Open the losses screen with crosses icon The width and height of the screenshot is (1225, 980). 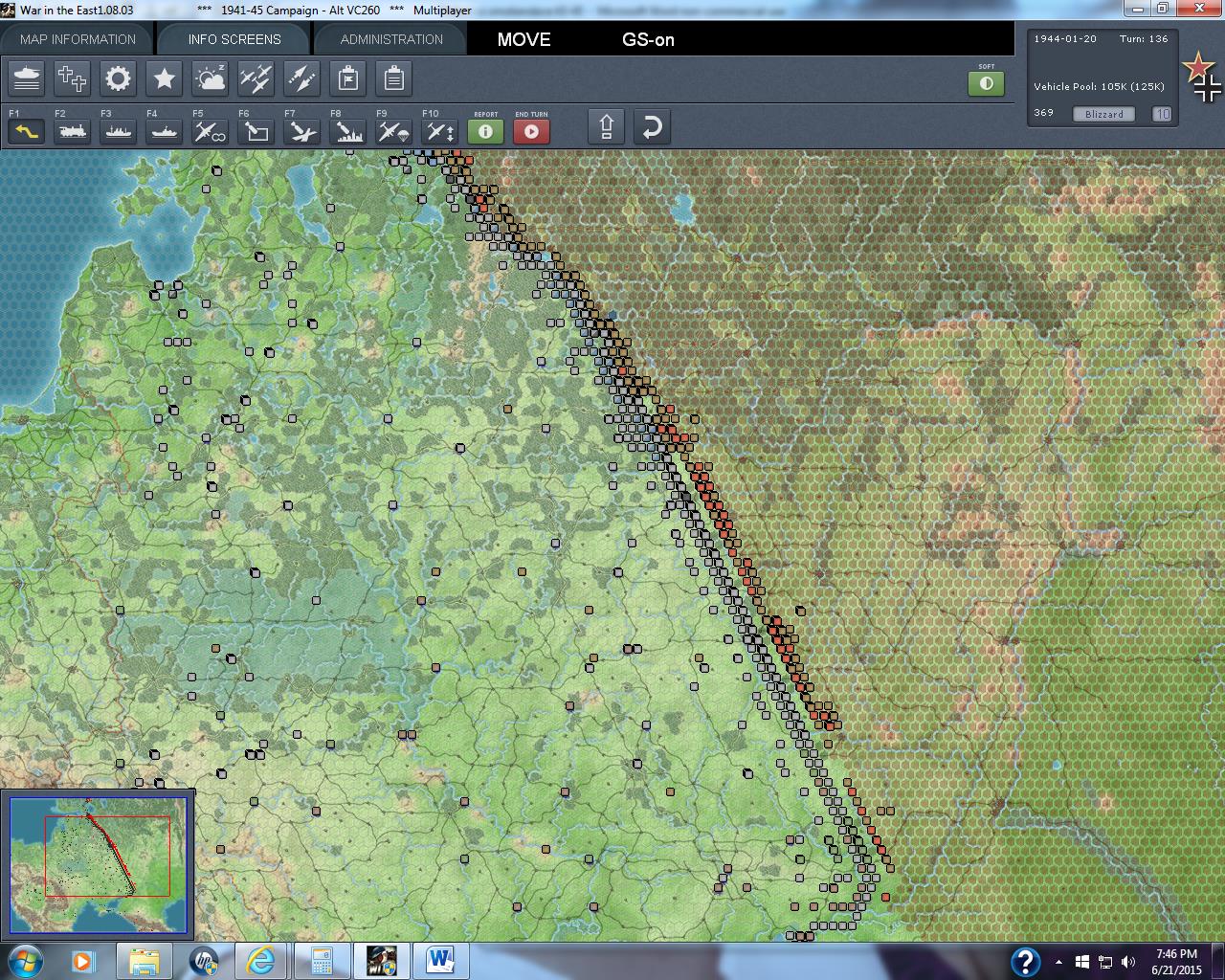(x=73, y=78)
